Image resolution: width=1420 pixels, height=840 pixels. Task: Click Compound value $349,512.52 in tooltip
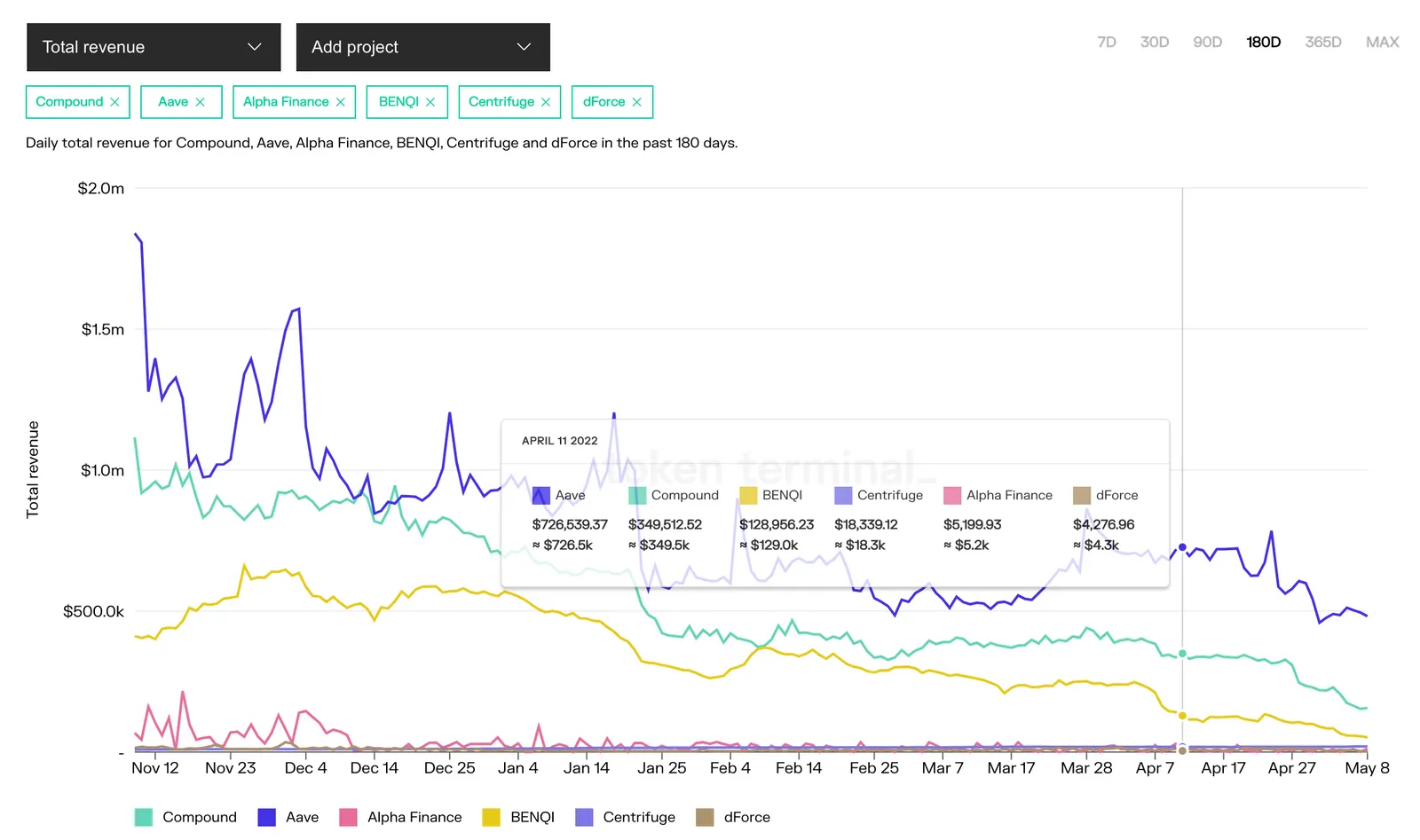coord(665,524)
